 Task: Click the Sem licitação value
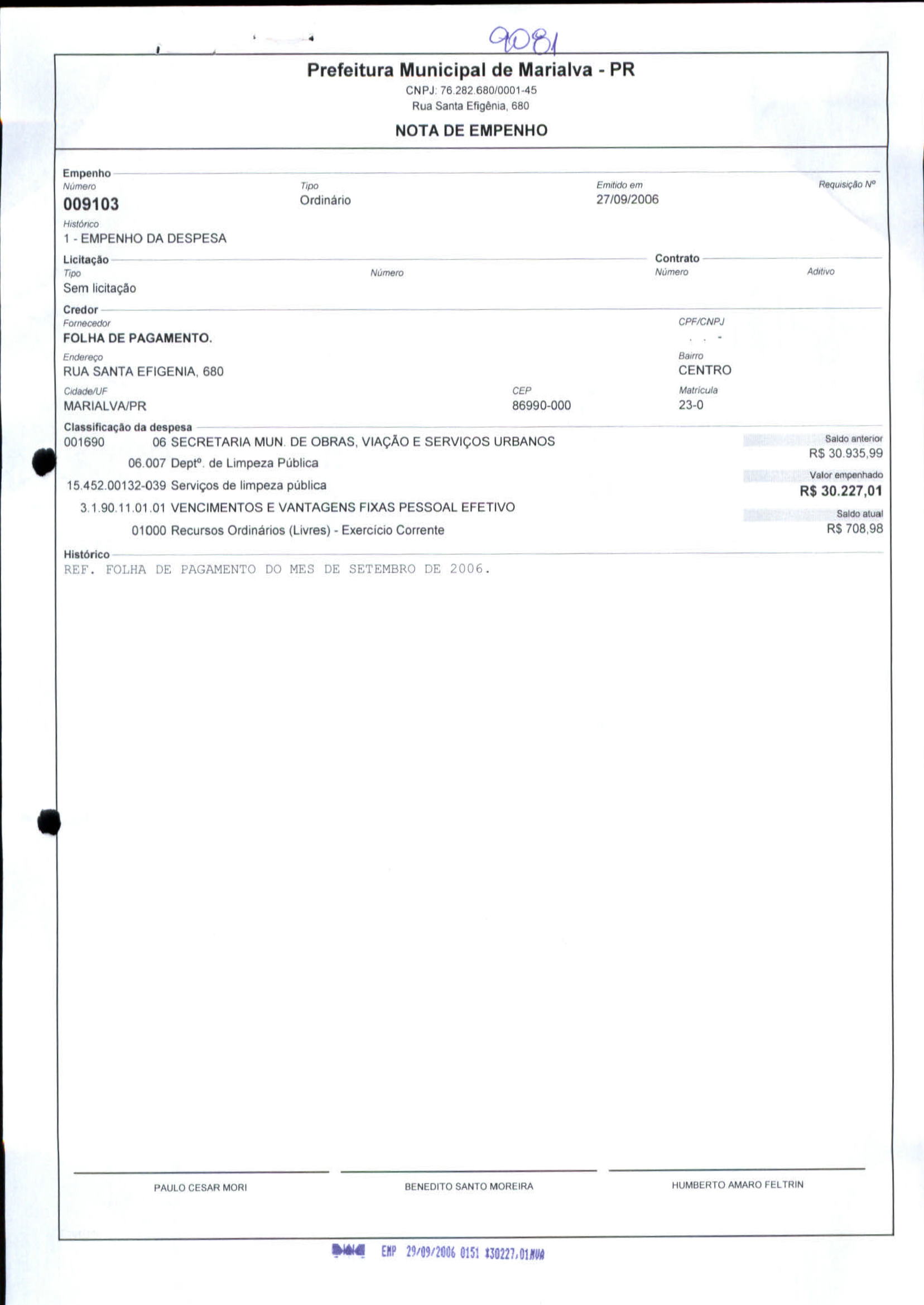99,288
